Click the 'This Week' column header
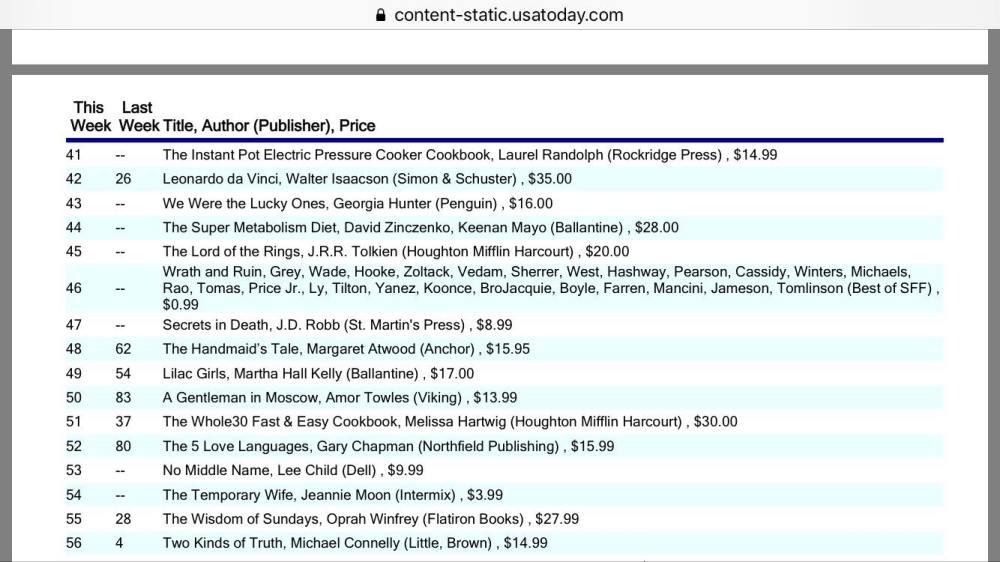Image resolution: width=1000 pixels, height=562 pixels. (x=89, y=116)
